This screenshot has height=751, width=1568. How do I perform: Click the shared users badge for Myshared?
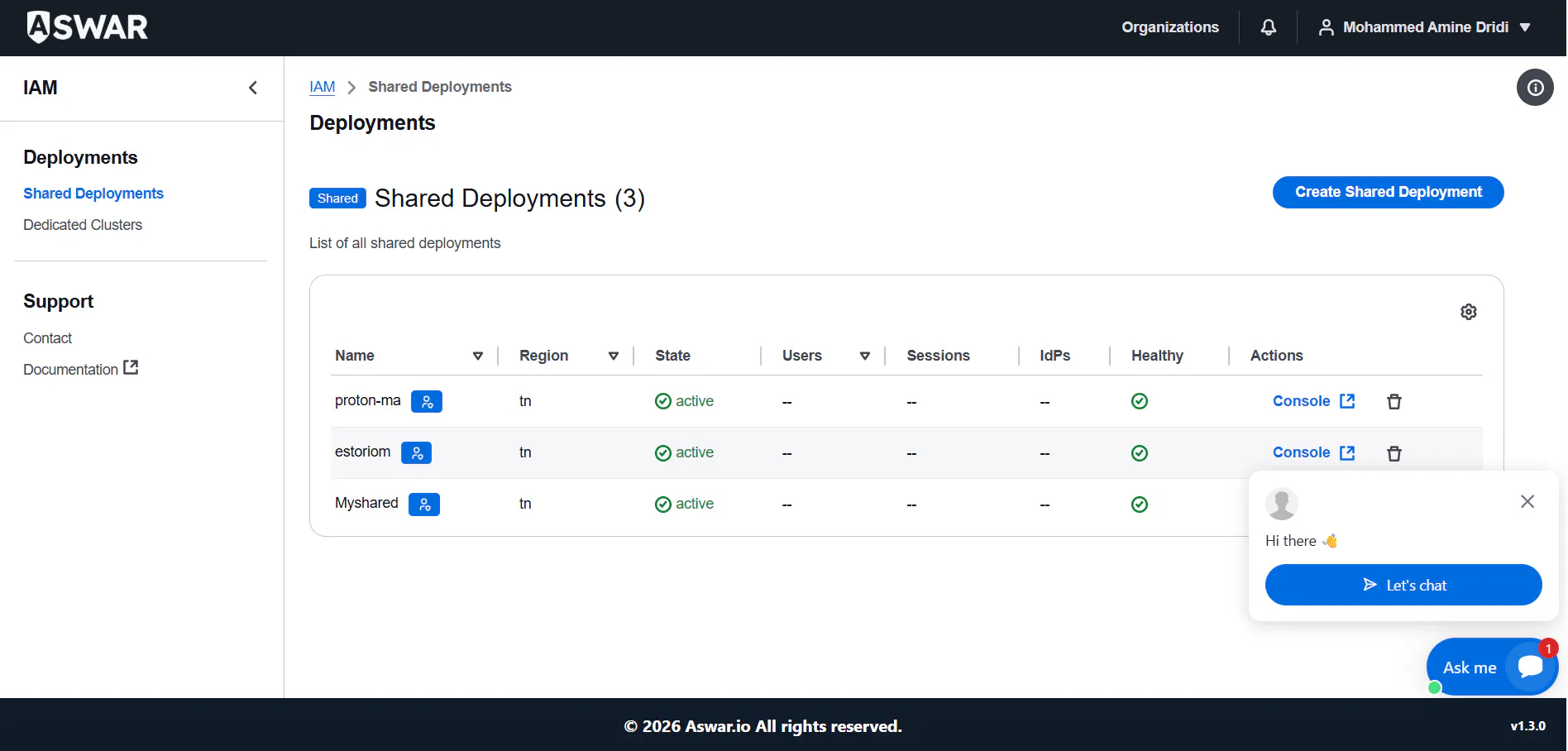click(x=424, y=505)
